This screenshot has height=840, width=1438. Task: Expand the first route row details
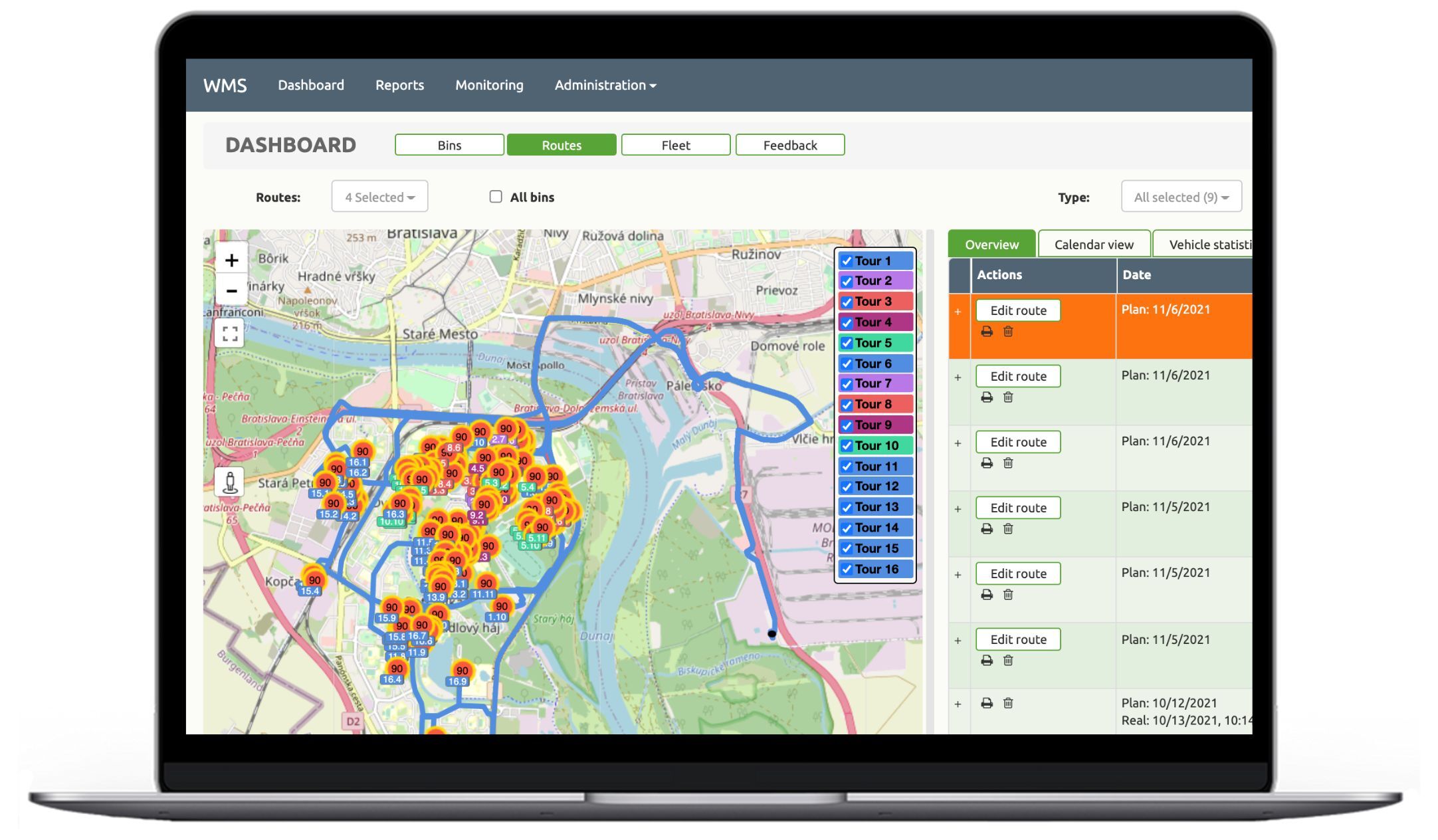coord(958,310)
